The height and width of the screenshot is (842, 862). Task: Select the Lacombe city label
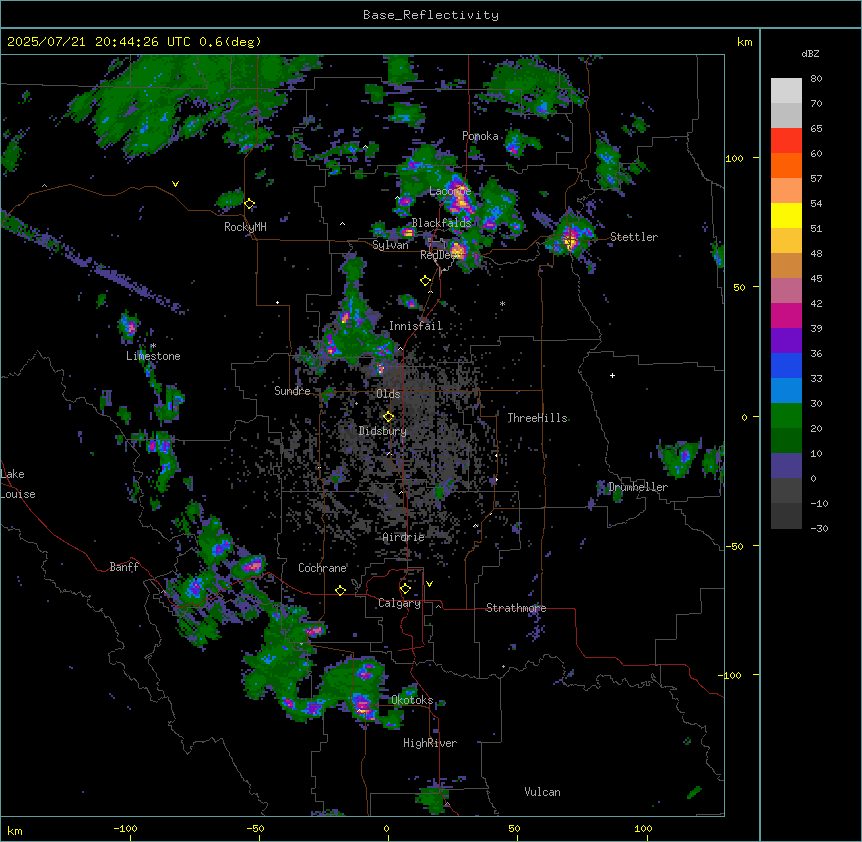click(450, 191)
